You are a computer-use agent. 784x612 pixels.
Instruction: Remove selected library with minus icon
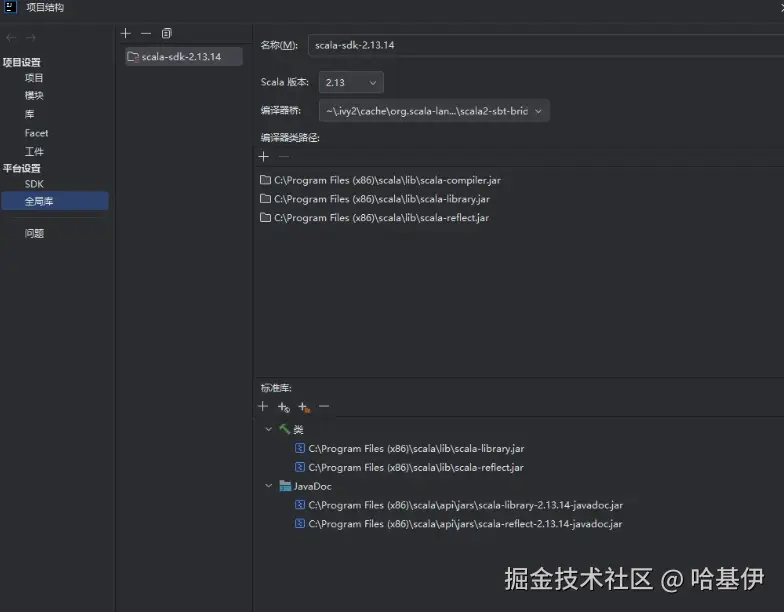point(146,34)
